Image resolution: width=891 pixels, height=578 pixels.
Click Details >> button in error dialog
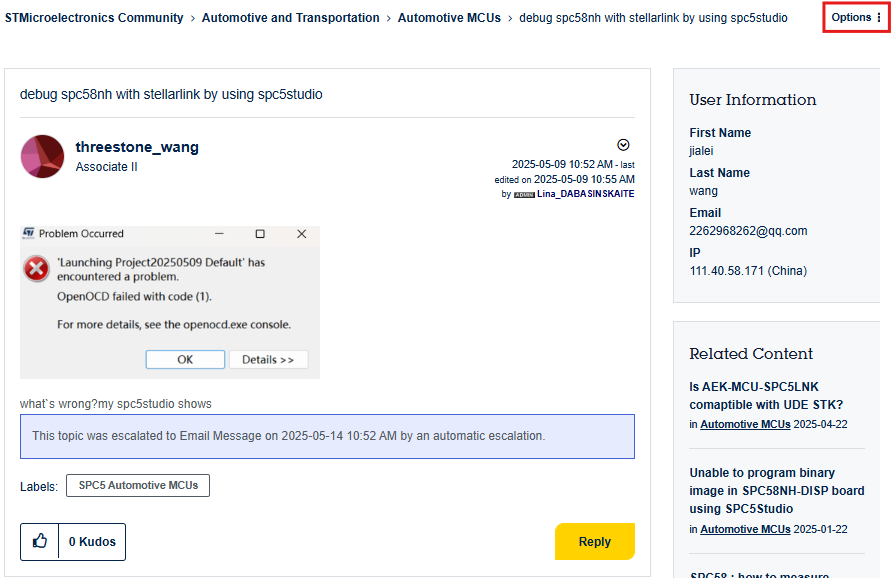268,360
